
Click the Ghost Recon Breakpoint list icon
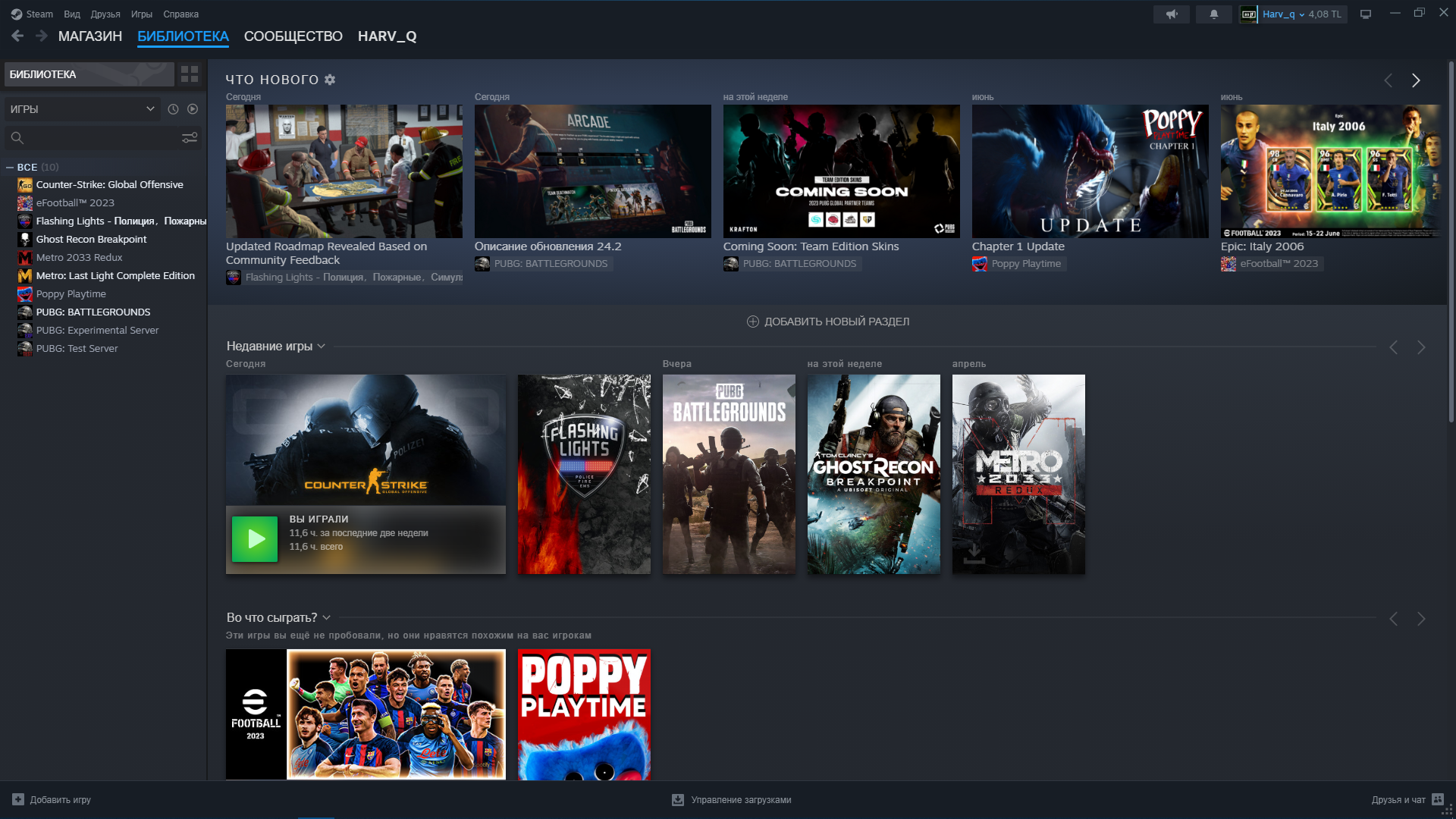pyautogui.click(x=25, y=240)
